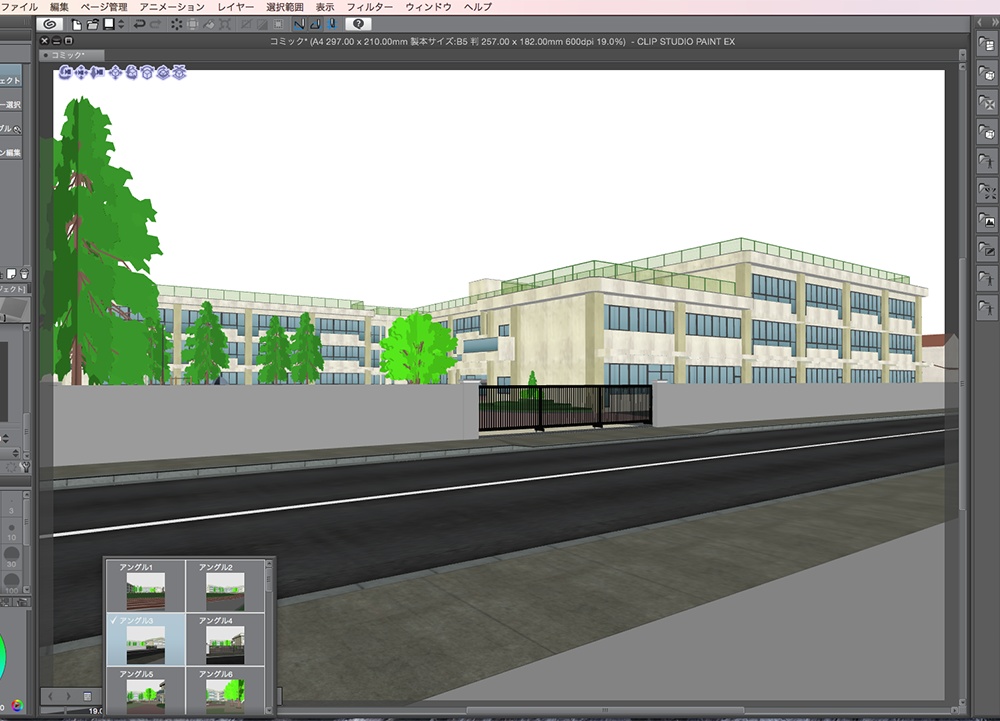
Task: Click the angle list scroll-up arrow
Action: click(x=269, y=564)
